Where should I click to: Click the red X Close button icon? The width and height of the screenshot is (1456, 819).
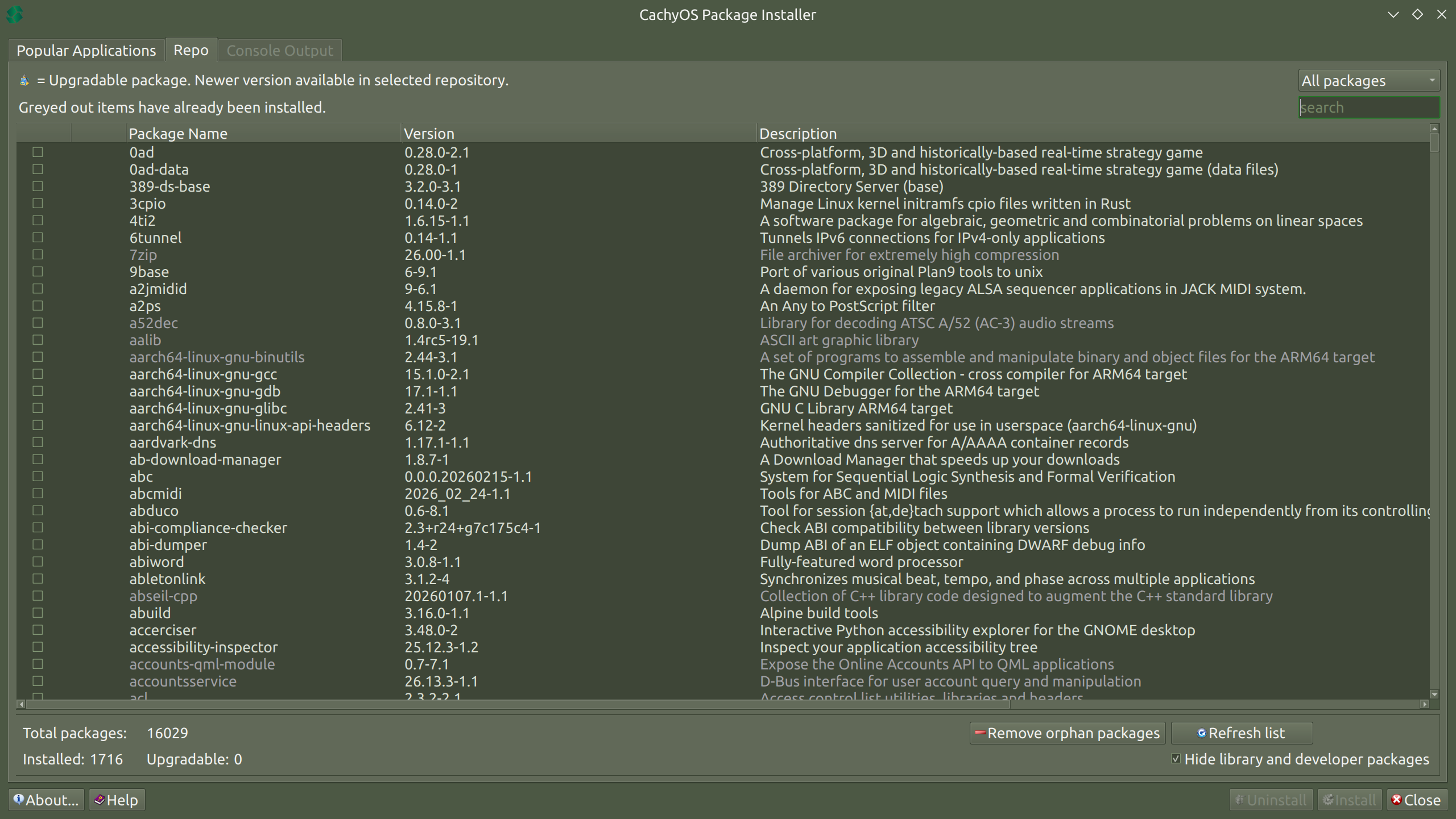(1396, 800)
